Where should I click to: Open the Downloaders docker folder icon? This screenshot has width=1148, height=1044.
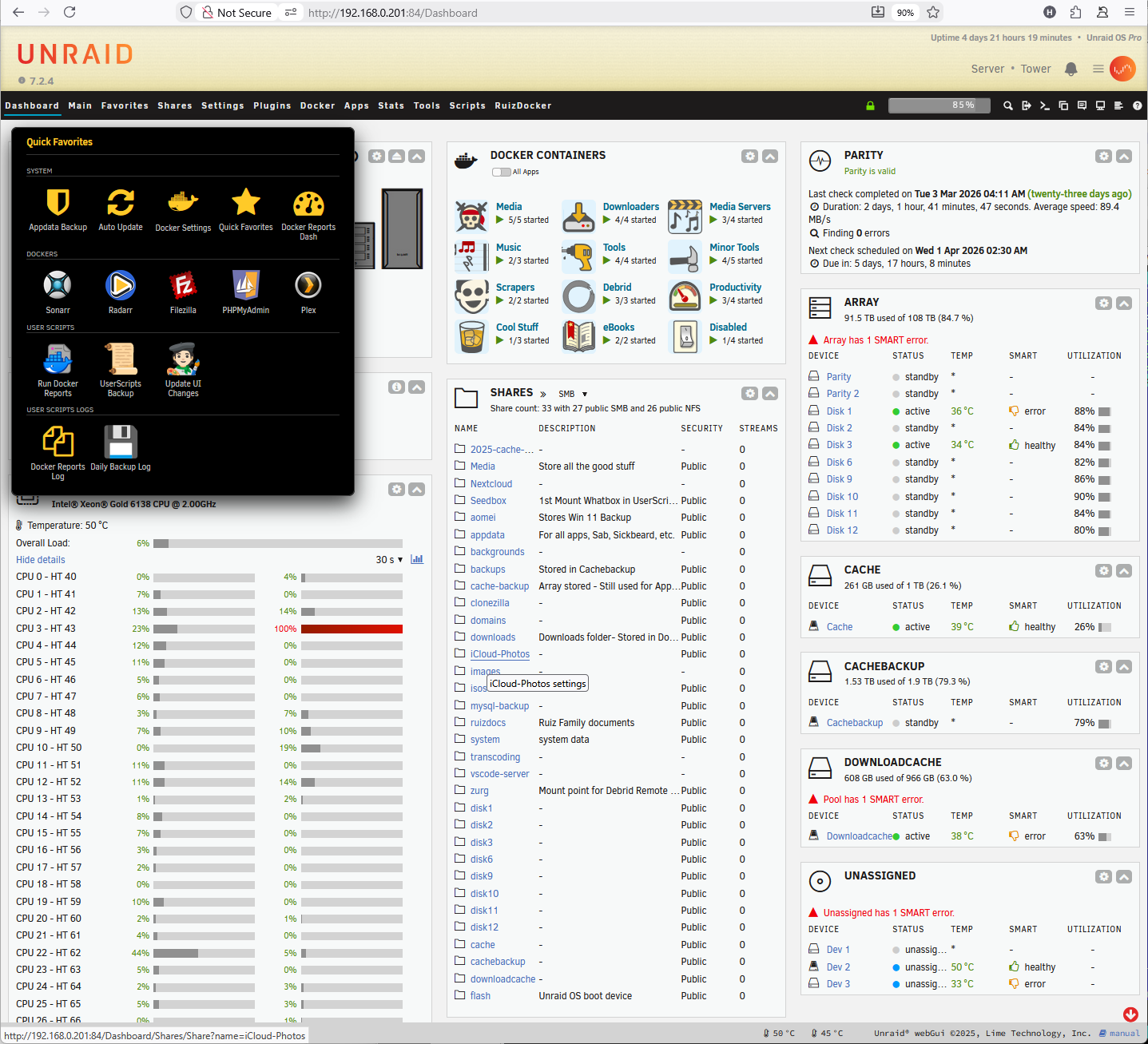click(x=578, y=216)
